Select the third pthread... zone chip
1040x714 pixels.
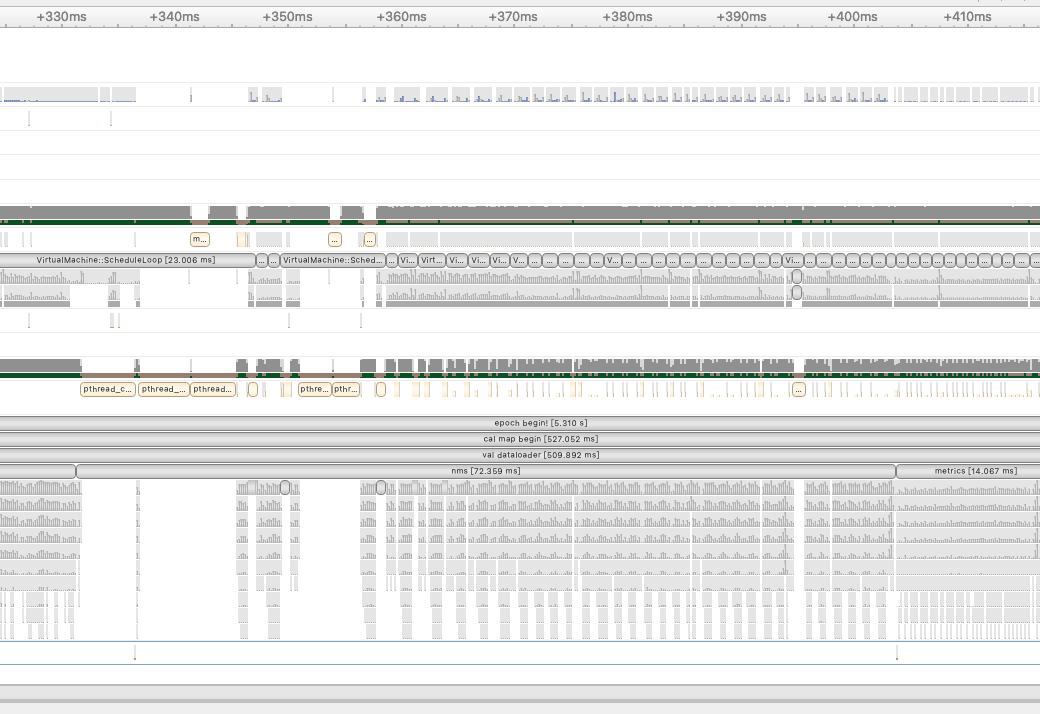point(212,389)
